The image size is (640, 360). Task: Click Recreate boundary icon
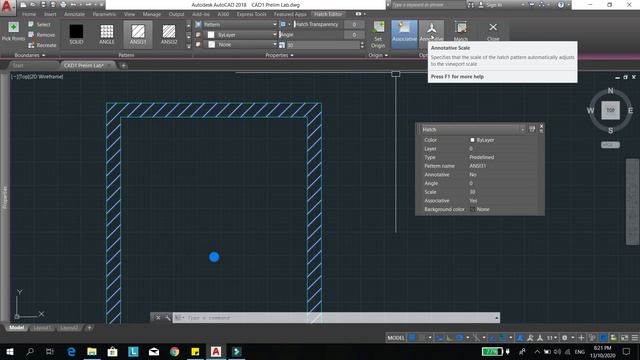31,45
